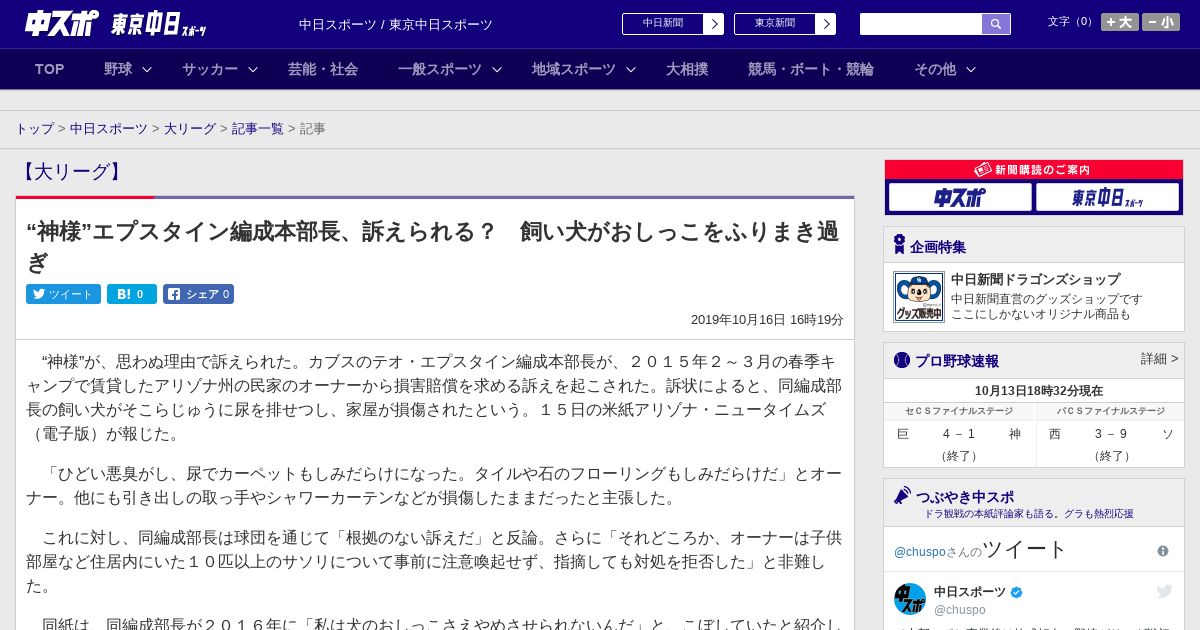Expand the 一般スポーツ menu dropdown
Viewport: 1200px width, 630px height.
point(450,69)
